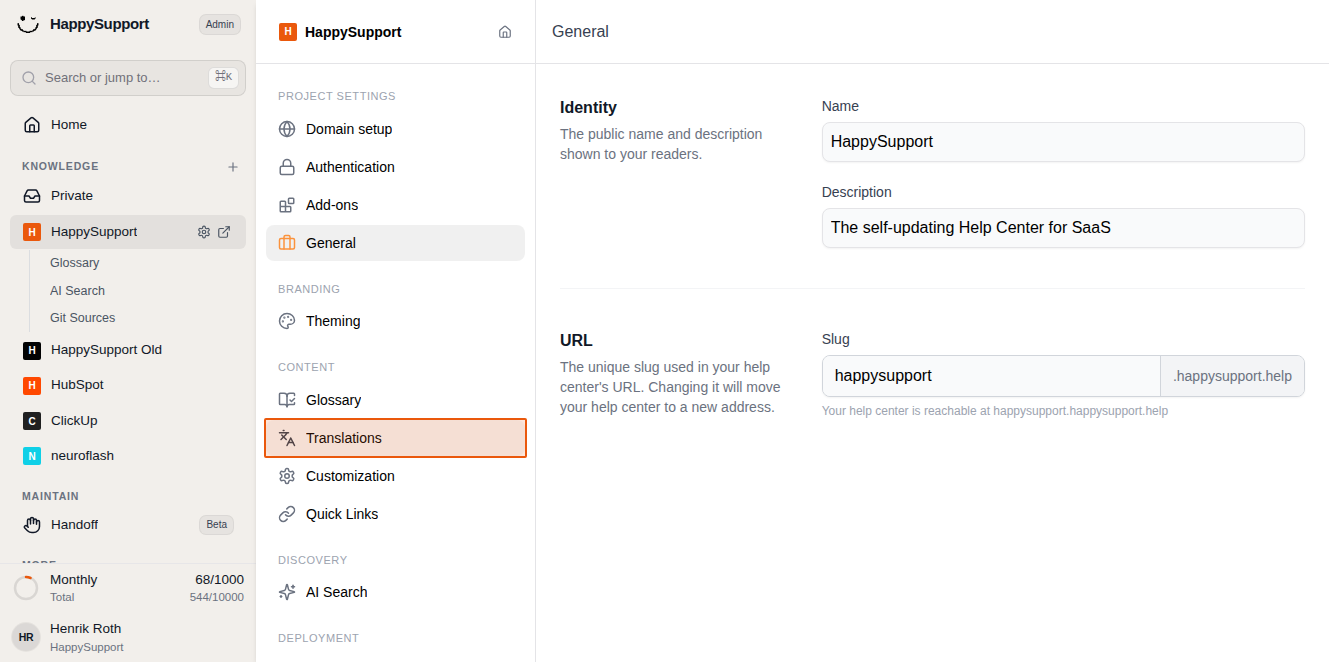Select HappySupport project in sidebar

(x=128, y=232)
